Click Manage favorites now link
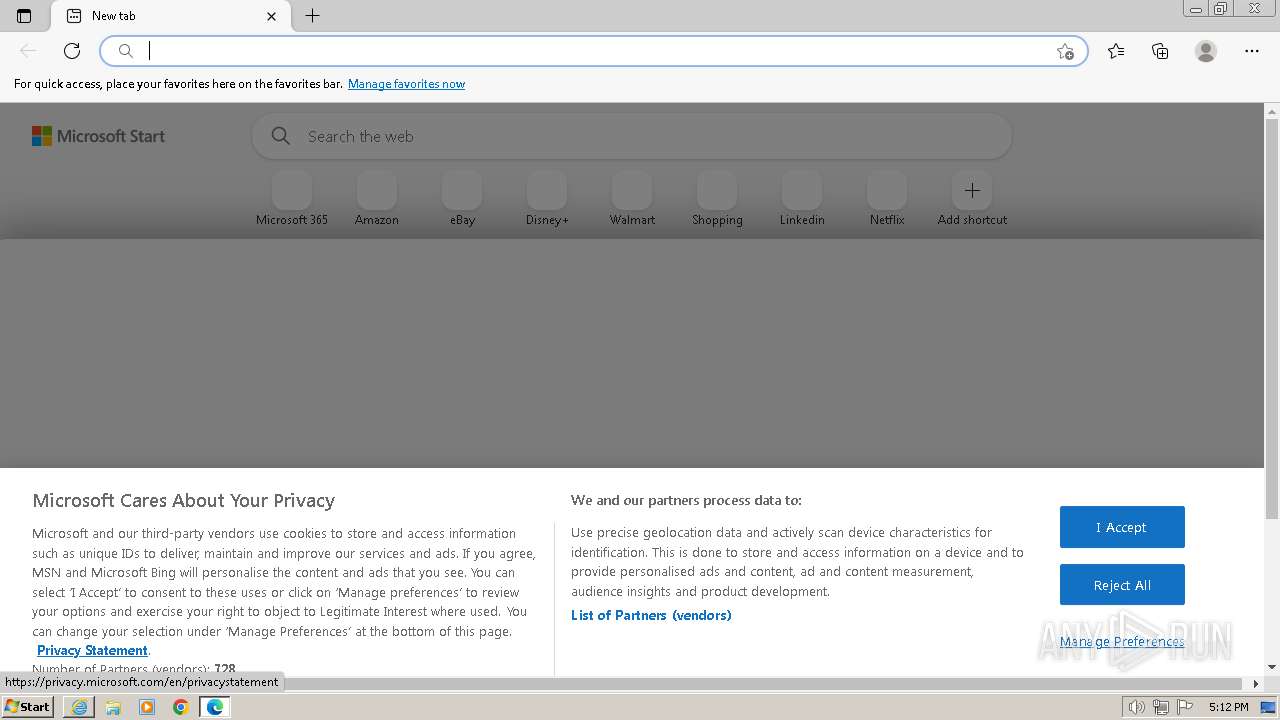Viewport: 1280px width, 720px height. pos(406,84)
